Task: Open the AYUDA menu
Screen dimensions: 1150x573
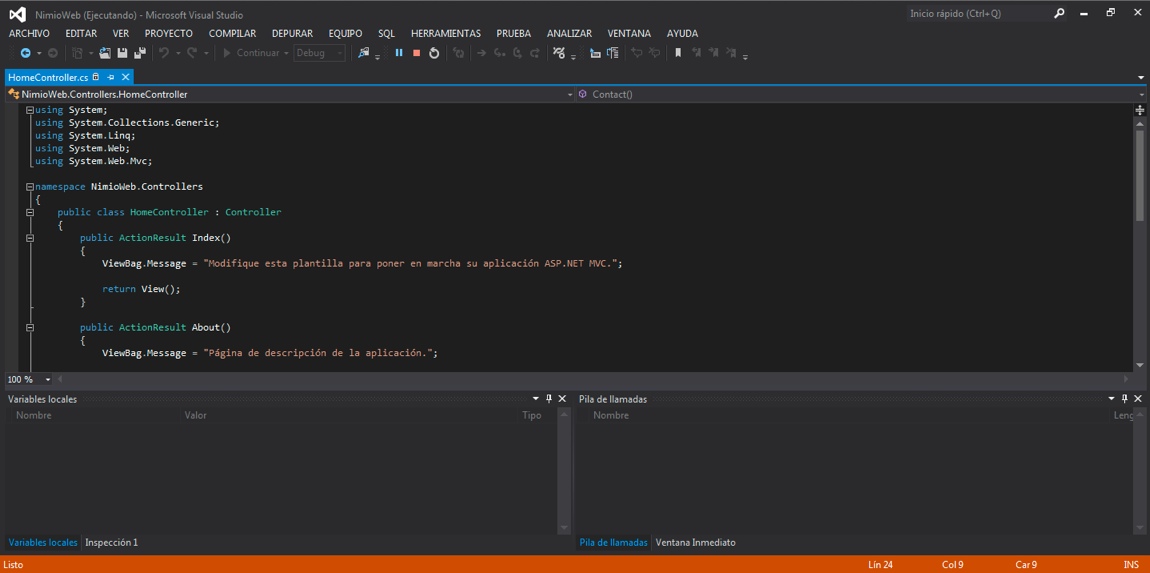Action: click(x=682, y=34)
